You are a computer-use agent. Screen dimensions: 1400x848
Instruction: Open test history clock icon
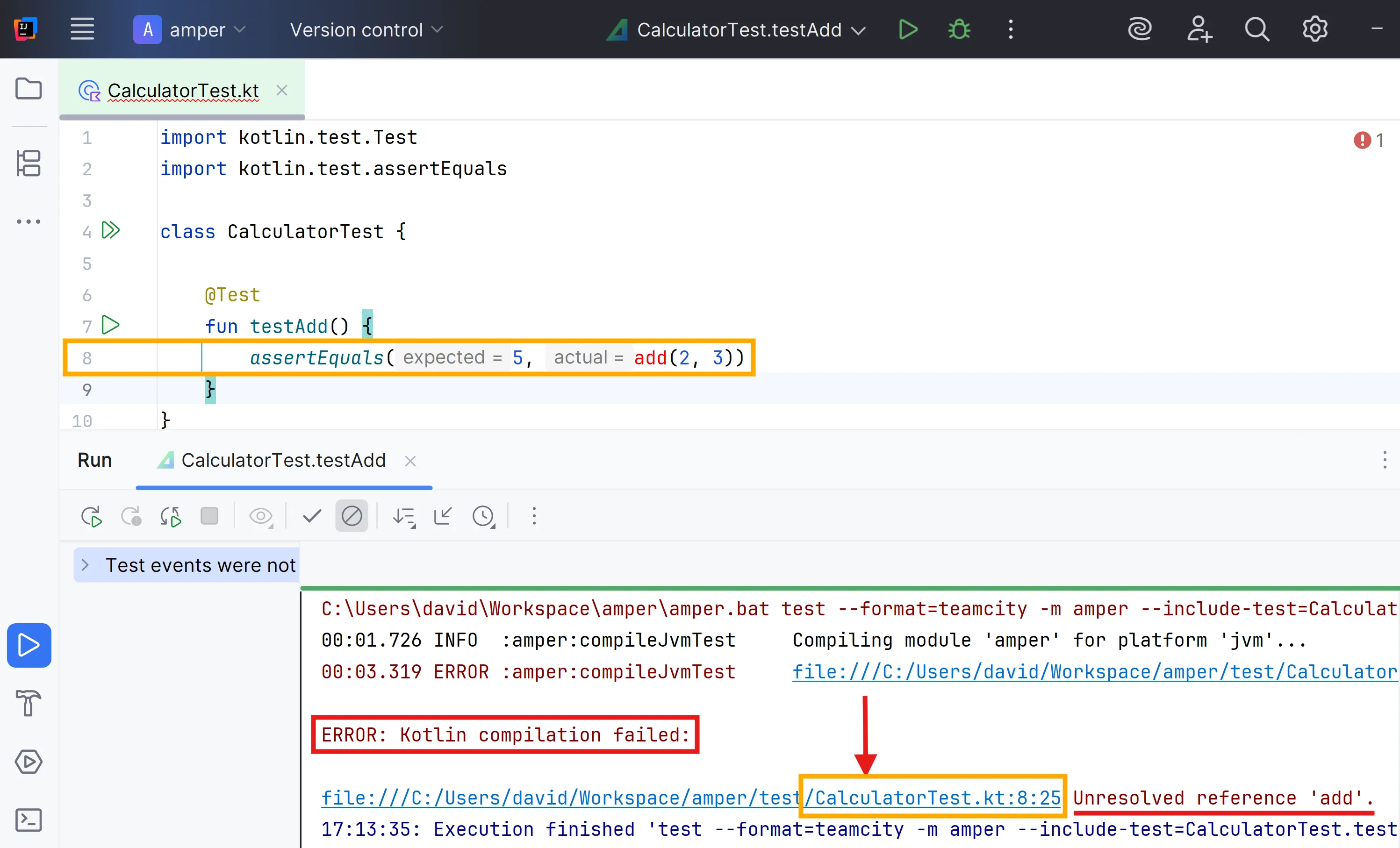pyautogui.click(x=483, y=516)
